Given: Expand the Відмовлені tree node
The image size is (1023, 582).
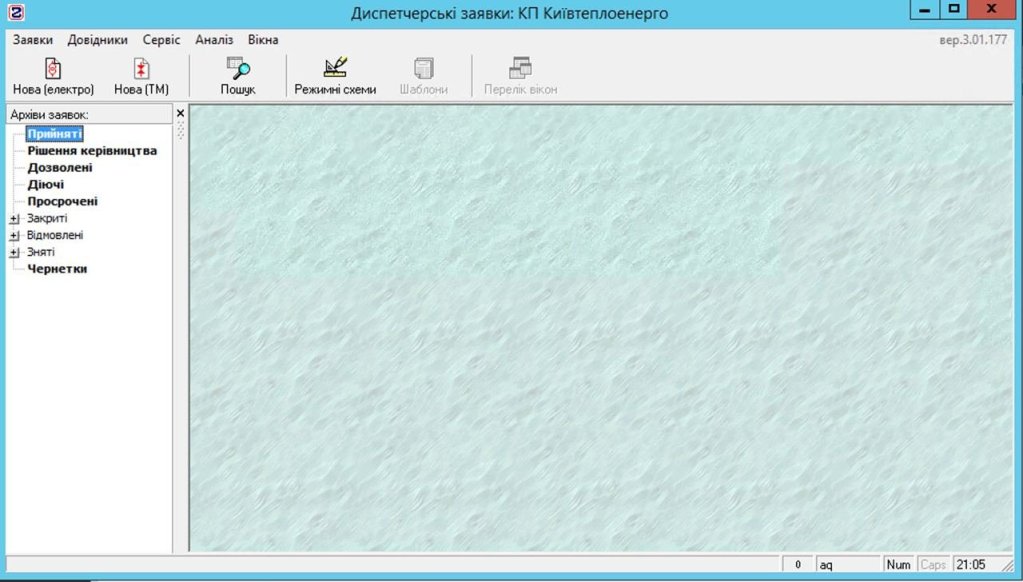Looking at the screenshot, I should pyautogui.click(x=14, y=236).
